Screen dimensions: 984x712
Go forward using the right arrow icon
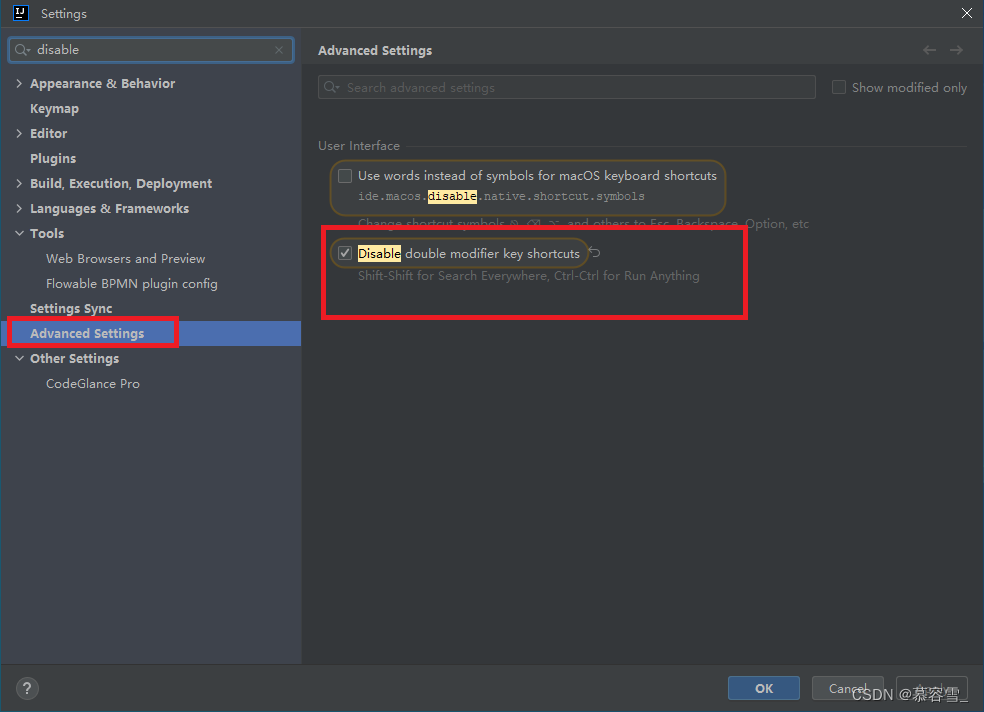pyautogui.click(x=956, y=50)
